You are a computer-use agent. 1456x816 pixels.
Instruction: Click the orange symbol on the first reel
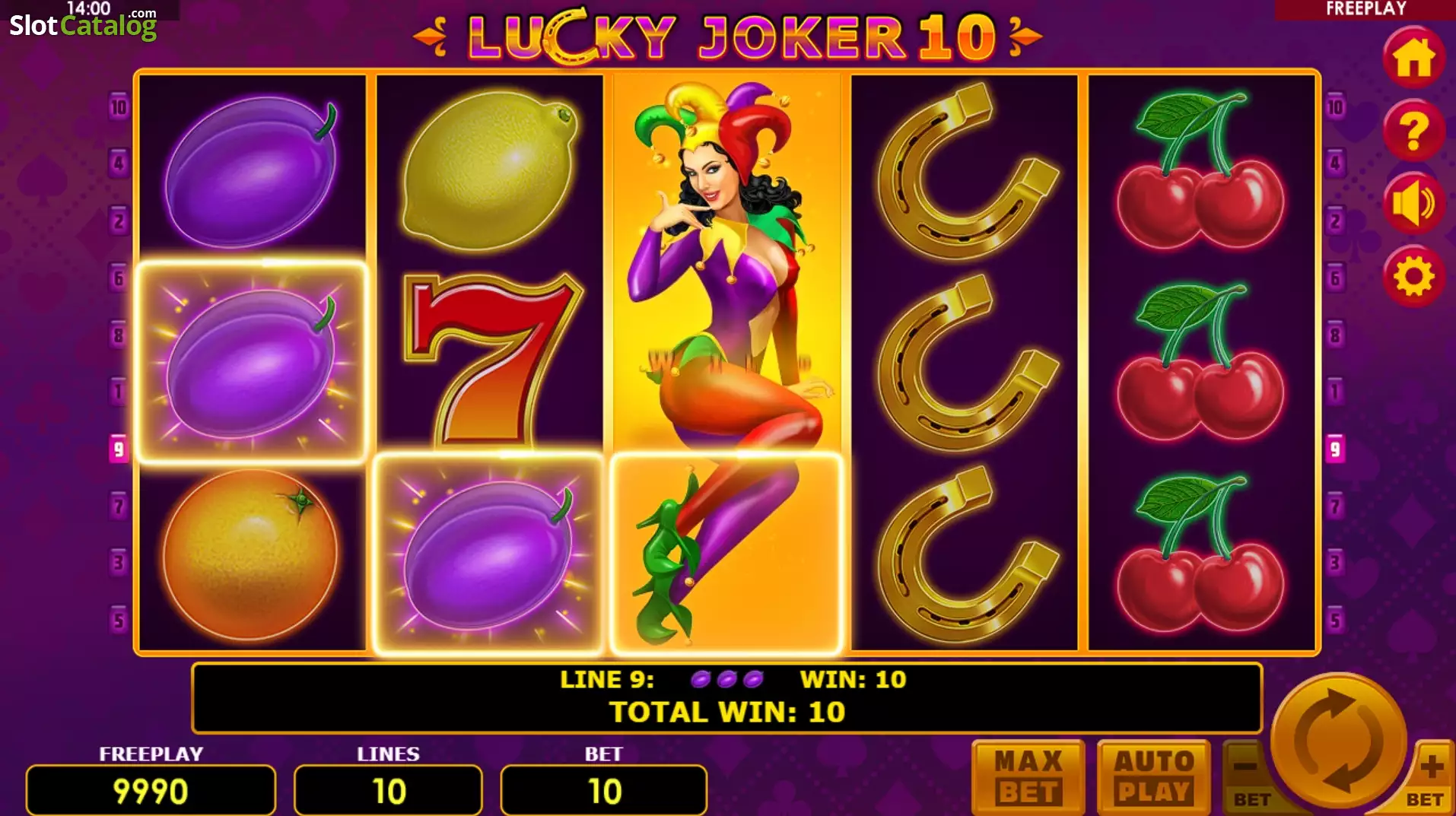pyautogui.click(x=250, y=555)
